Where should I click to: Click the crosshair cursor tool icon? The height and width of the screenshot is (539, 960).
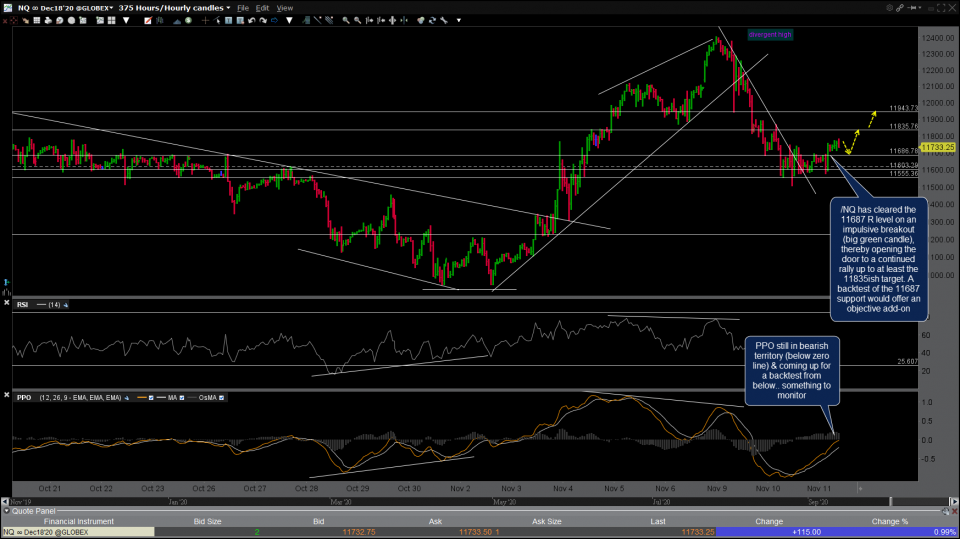(x=13, y=20)
